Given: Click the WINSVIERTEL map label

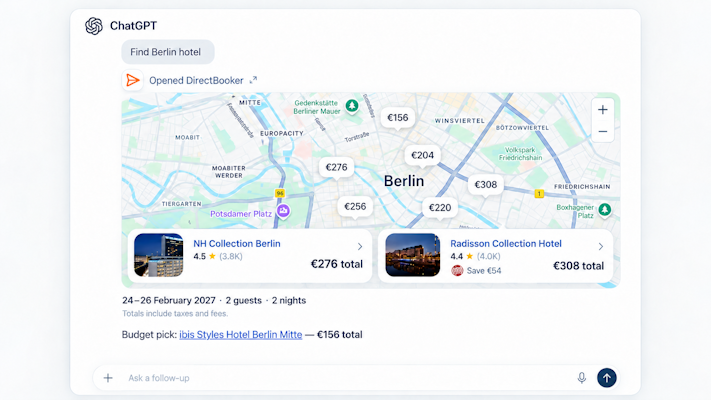Looking at the screenshot, I should click(x=460, y=121).
